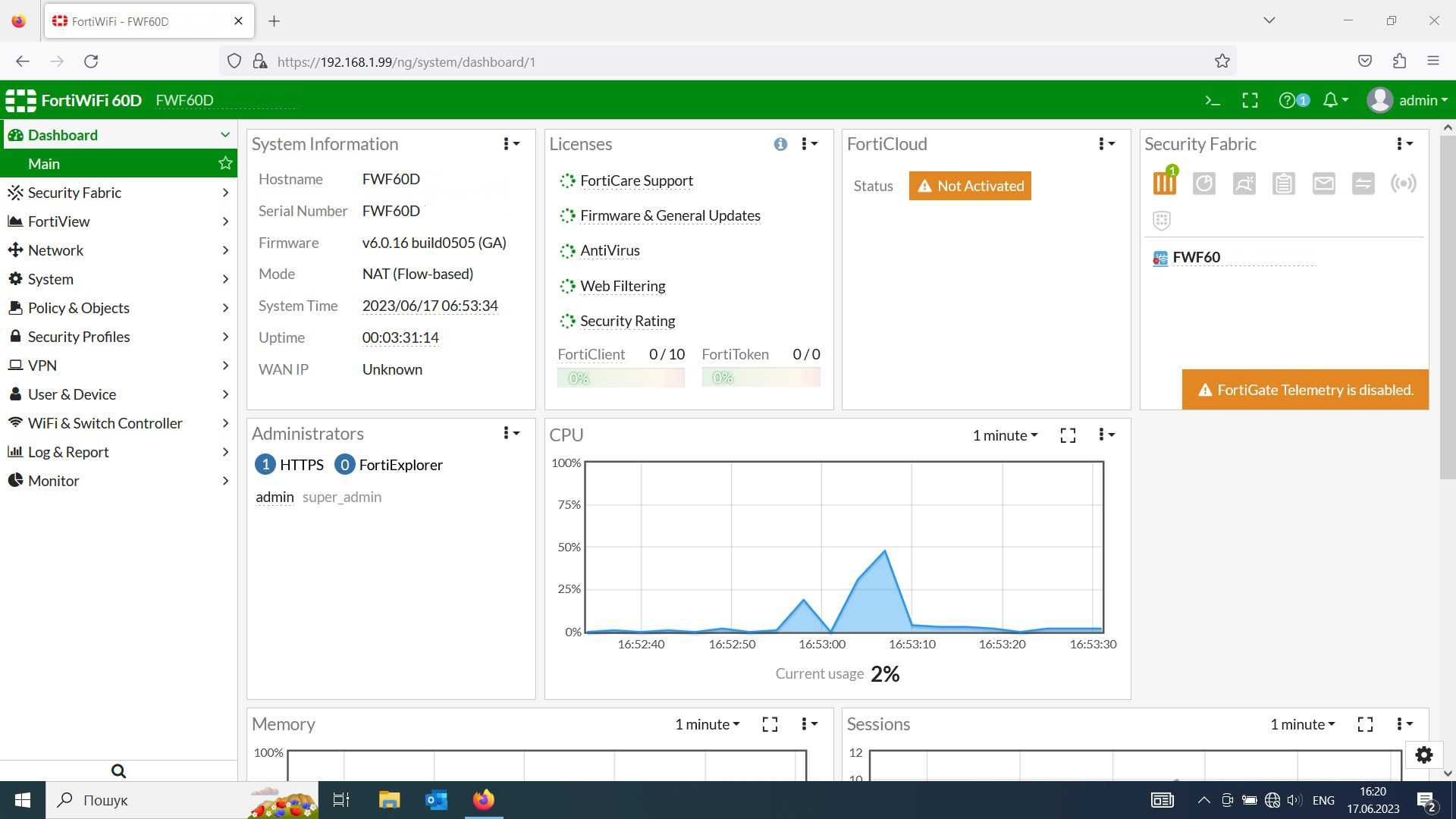Click the shield/sandbox icon in Security Fabric panel

pyautogui.click(x=1163, y=219)
